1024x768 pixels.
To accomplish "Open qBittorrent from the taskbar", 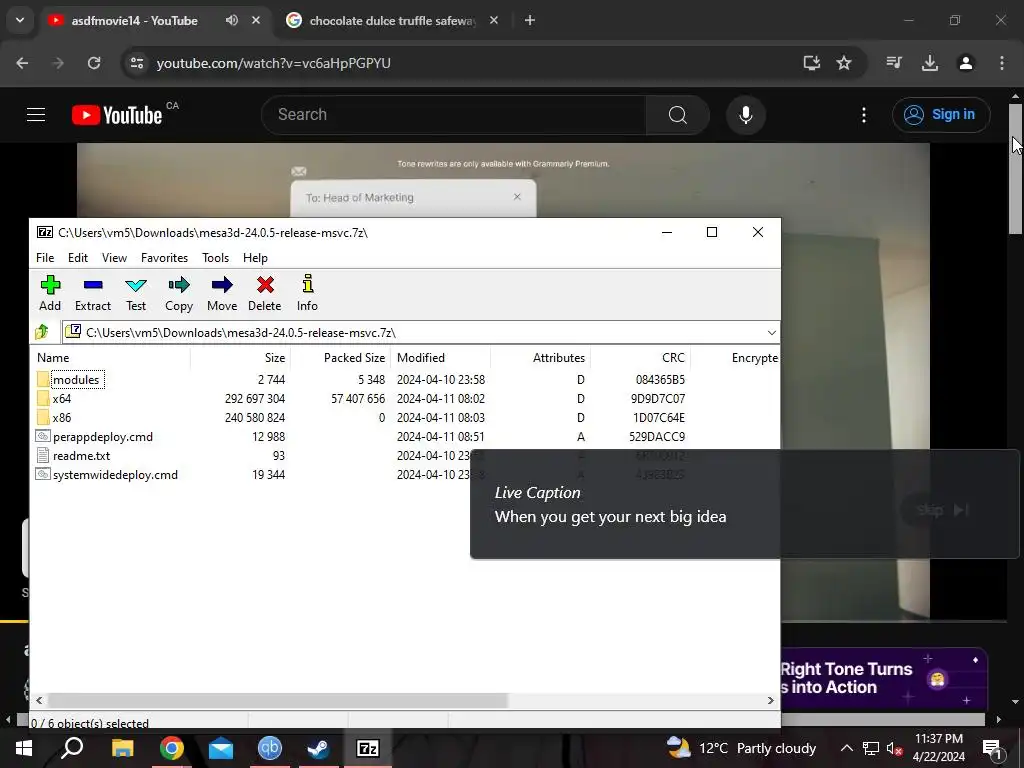I will point(270,748).
